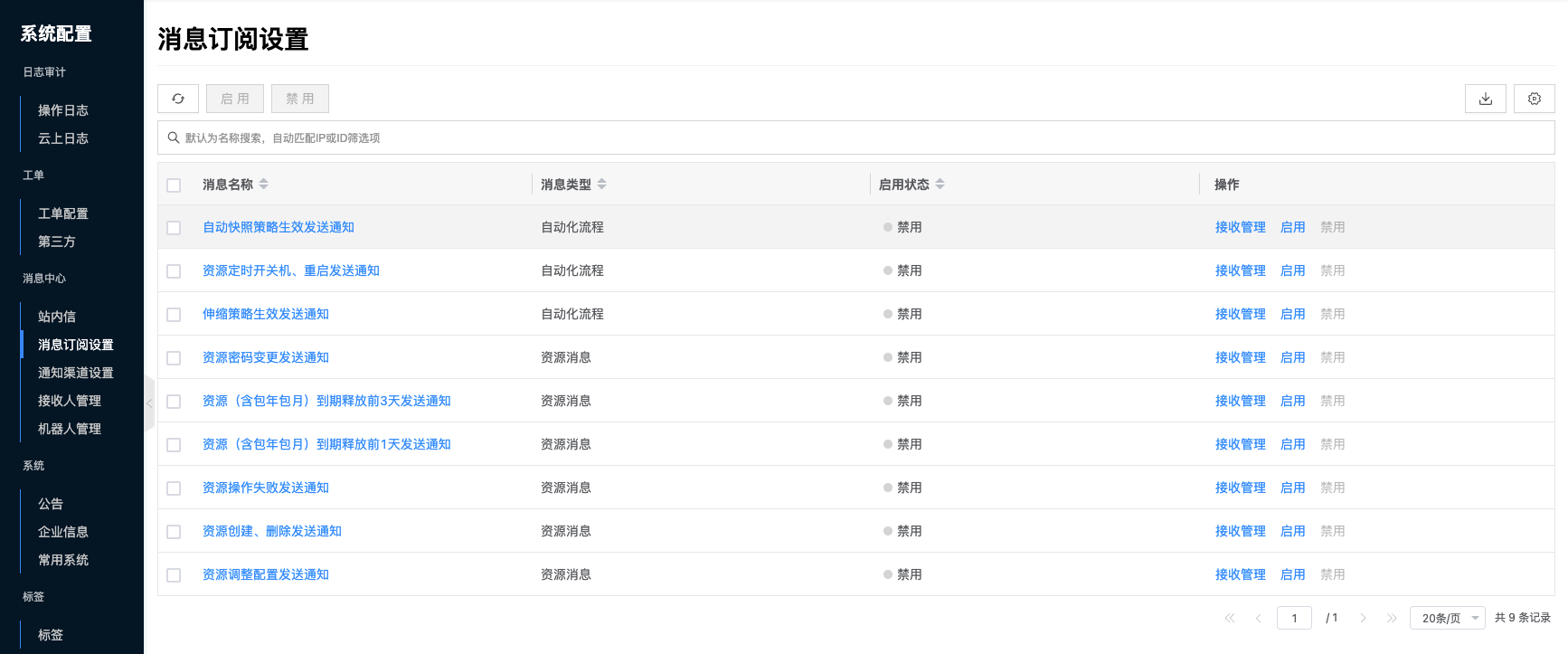The image size is (1568, 654).
Task: Sort by 消息类型 column arrows
Action: pyautogui.click(x=602, y=185)
